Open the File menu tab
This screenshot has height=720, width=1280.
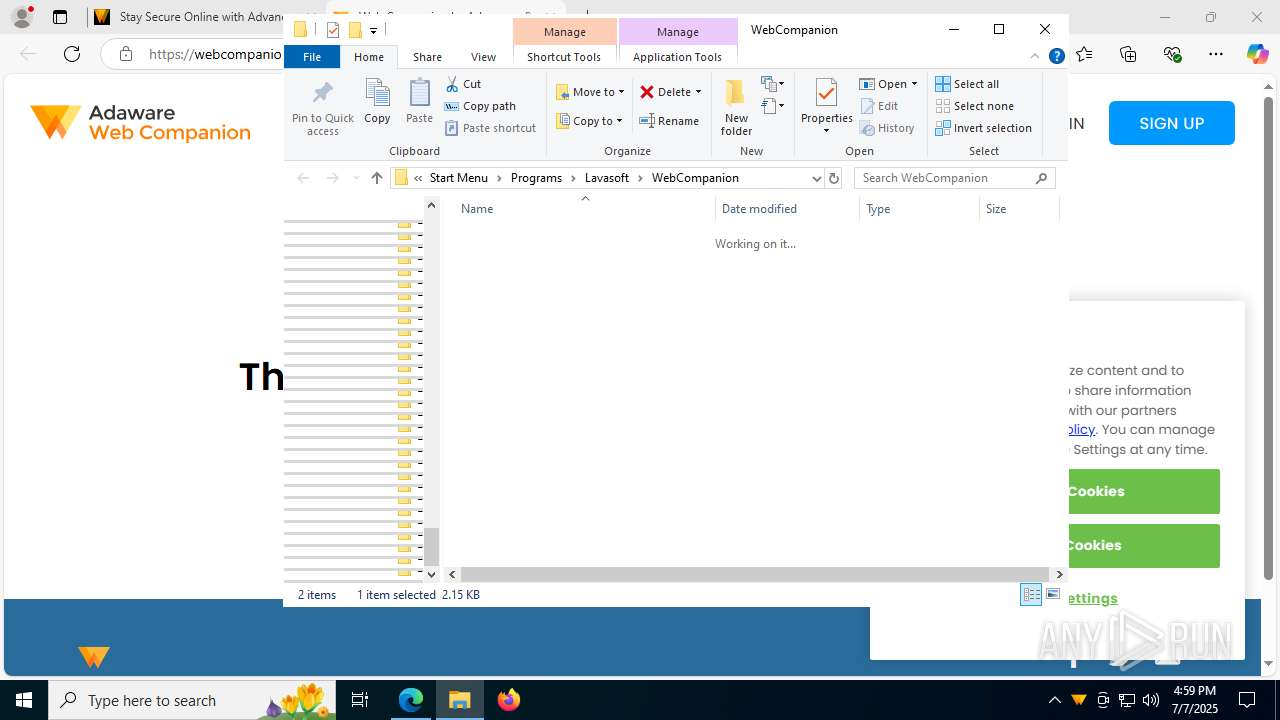click(312, 57)
